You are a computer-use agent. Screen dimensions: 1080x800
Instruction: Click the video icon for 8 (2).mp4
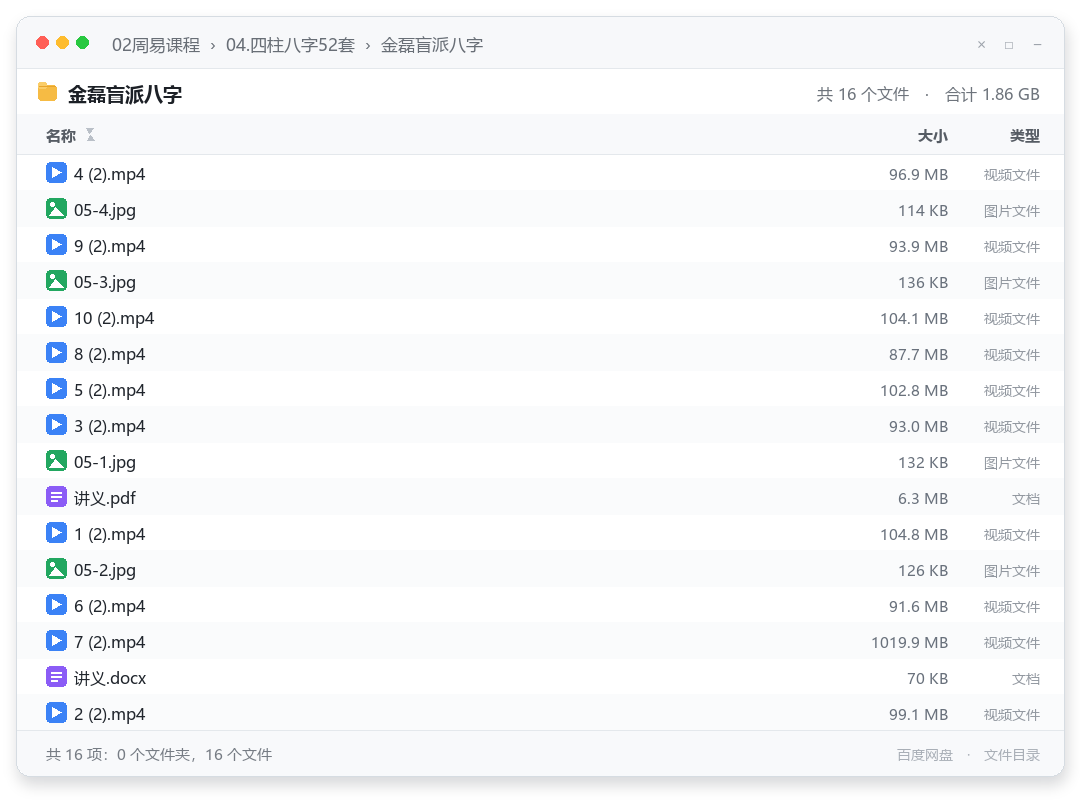point(56,353)
